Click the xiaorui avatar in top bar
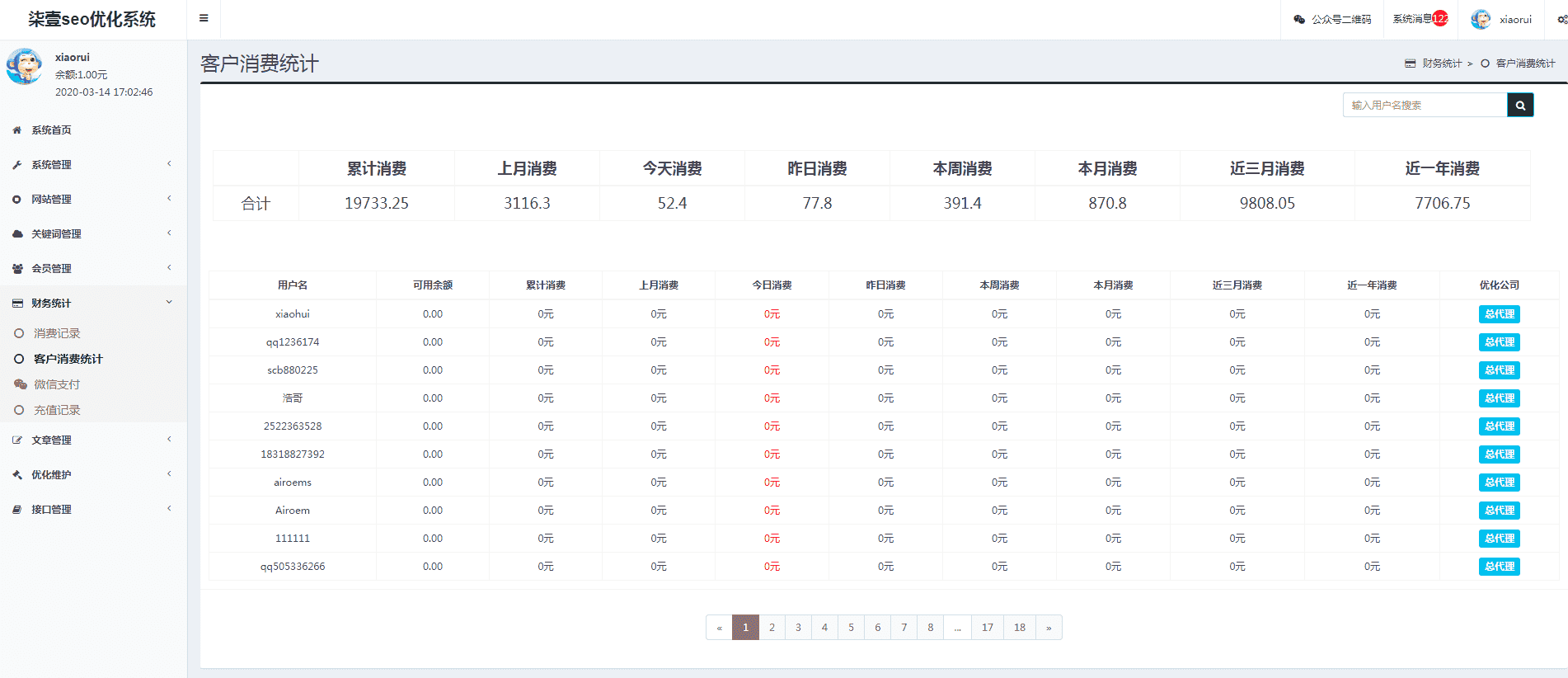Image resolution: width=1568 pixels, height=678 pixels. pyautogui.click(x=1481, y=19)
